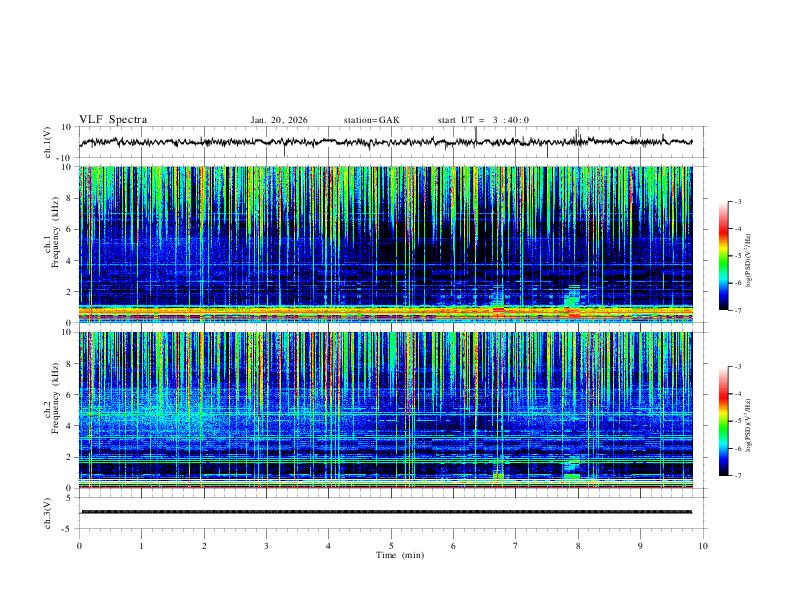Click time axis tick label "7"
Screen dimensions: 792x612
coord(516,546)
